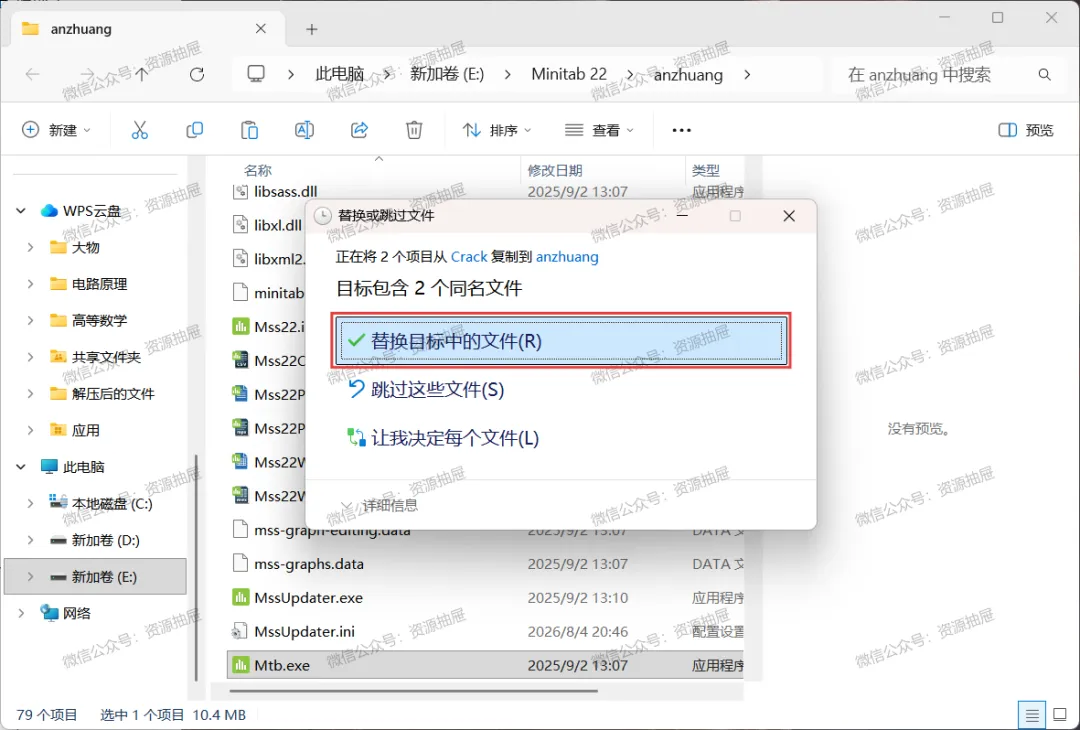Sort by the 名称 column header
The height and width of the screenshot is (730, 1080).
pyautogui.click(x=258, y=170)
